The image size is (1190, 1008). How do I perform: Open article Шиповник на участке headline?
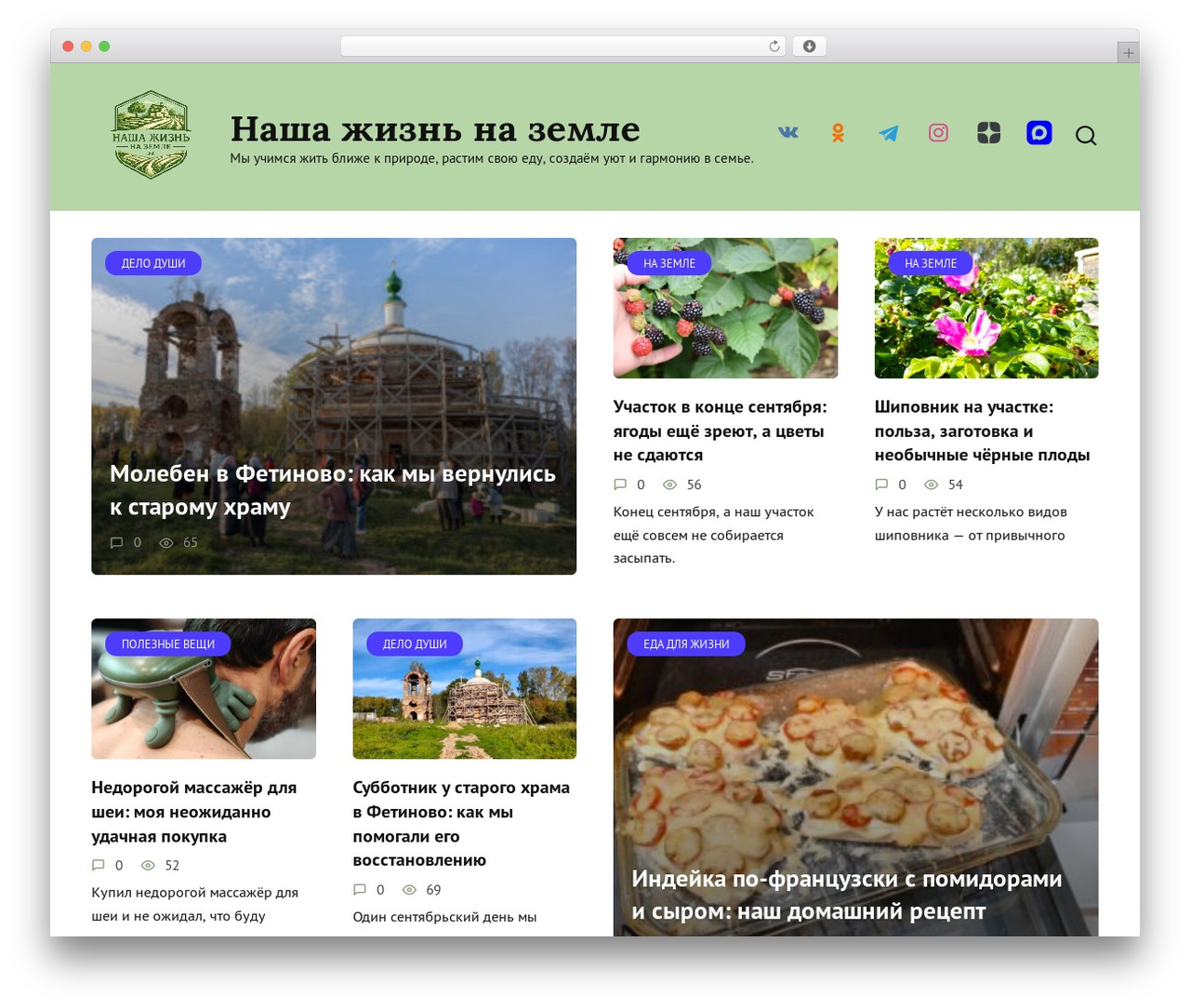[982, 431]
